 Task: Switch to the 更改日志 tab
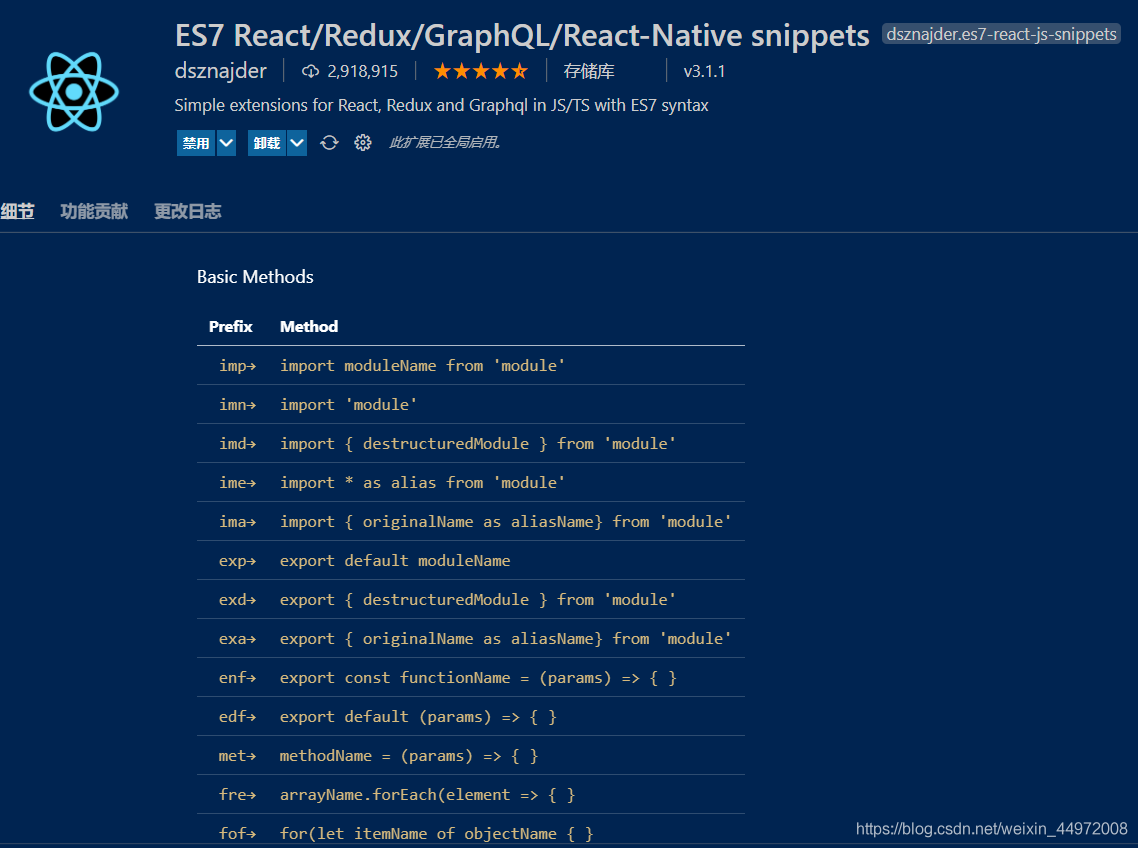(x=188, y=211)
